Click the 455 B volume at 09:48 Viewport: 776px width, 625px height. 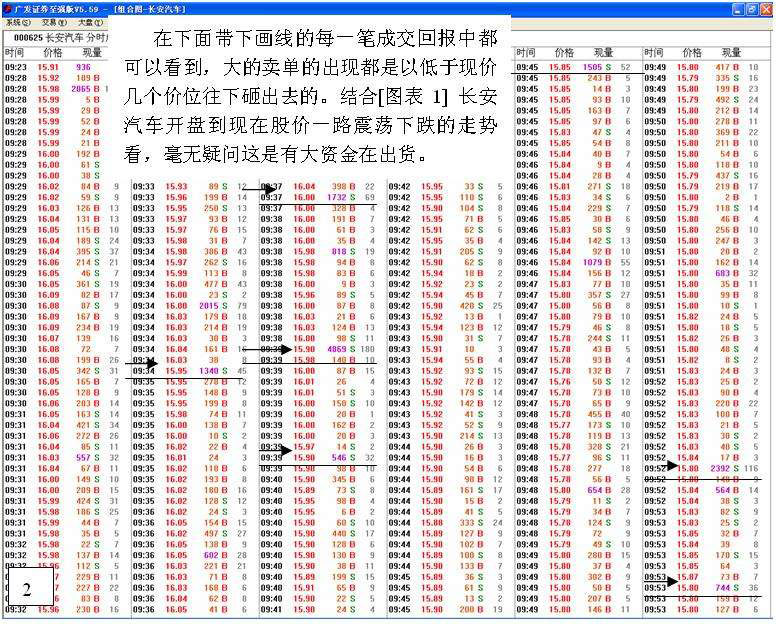598,414
